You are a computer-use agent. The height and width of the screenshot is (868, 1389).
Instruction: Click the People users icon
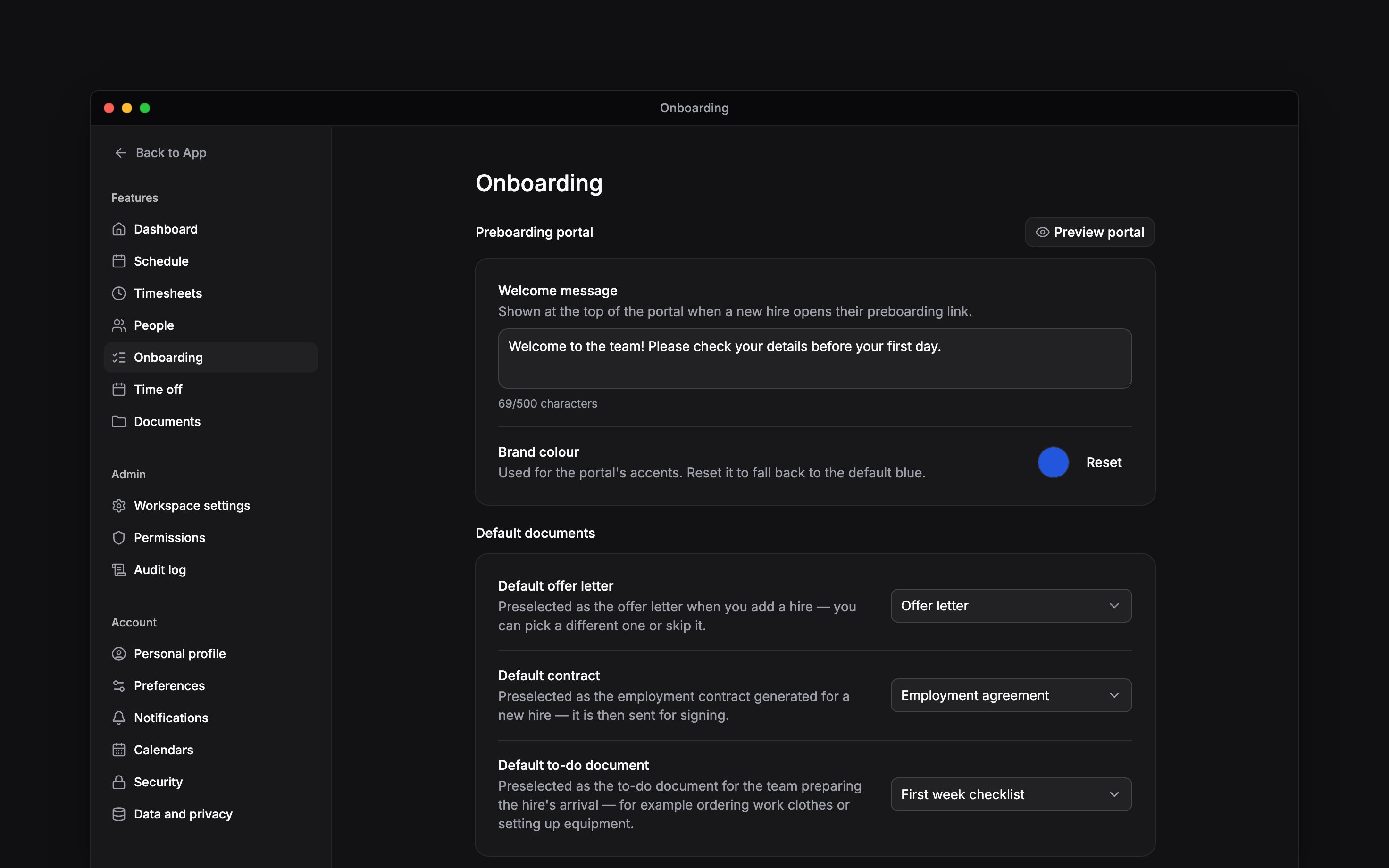(119, 325)
